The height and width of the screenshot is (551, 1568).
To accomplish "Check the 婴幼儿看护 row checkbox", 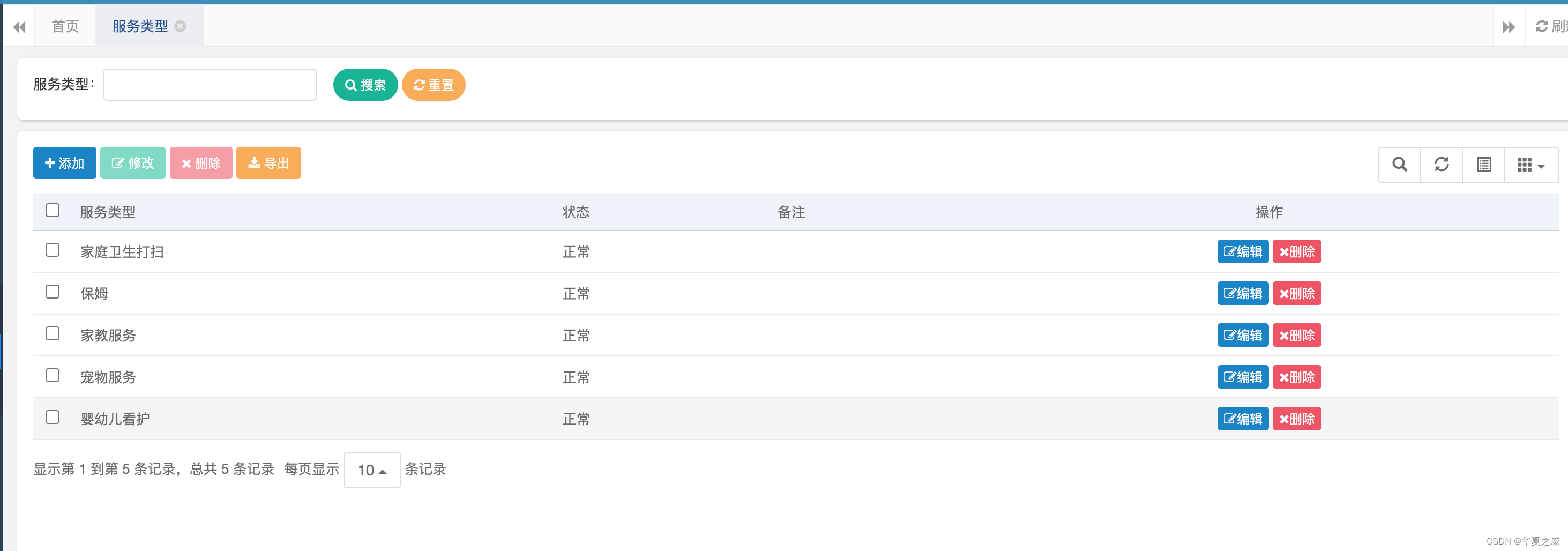I will pyautogui.click(x=53, y=418).
